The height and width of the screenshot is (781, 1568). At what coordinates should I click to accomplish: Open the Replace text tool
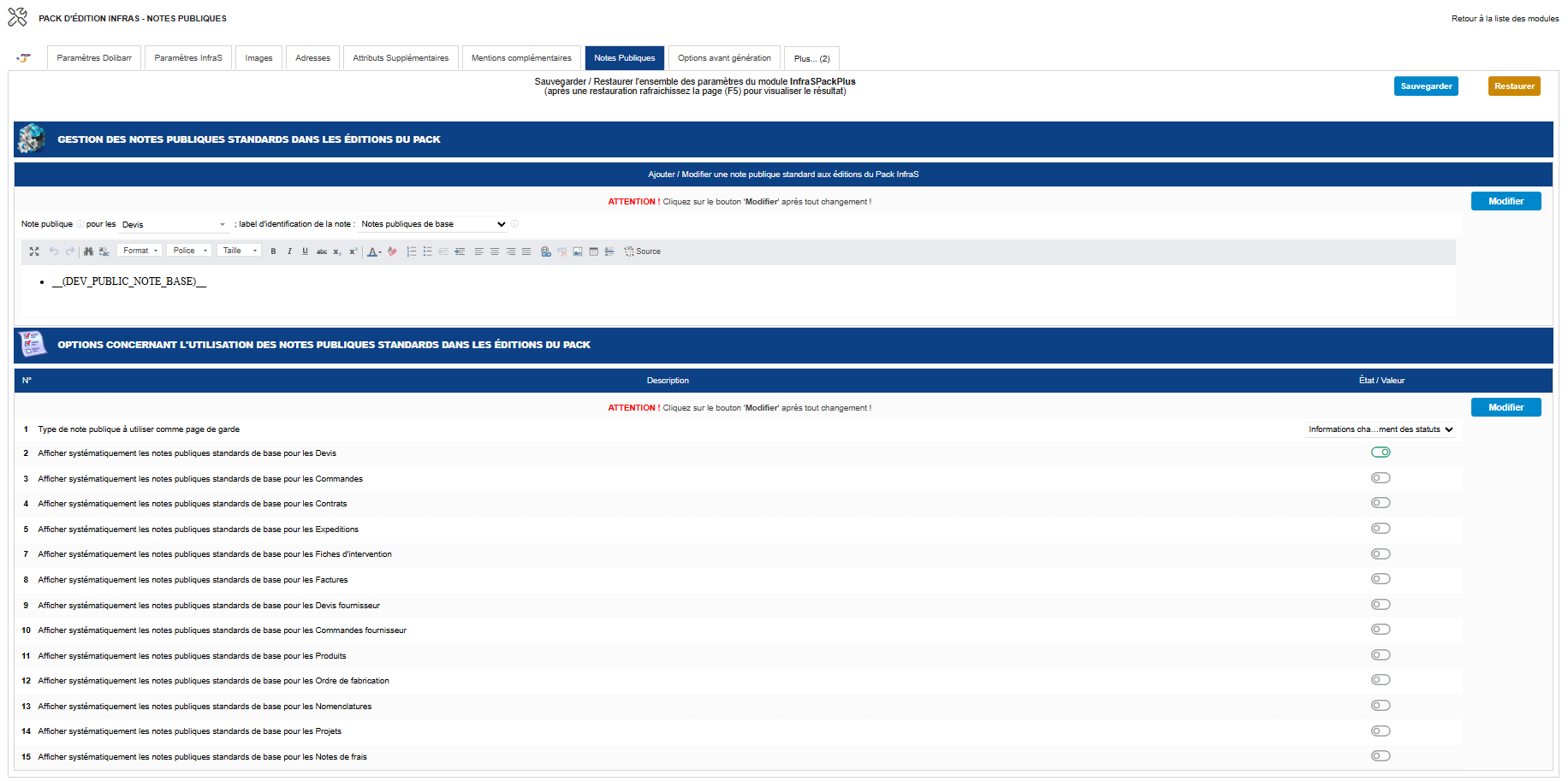(104, 251)
